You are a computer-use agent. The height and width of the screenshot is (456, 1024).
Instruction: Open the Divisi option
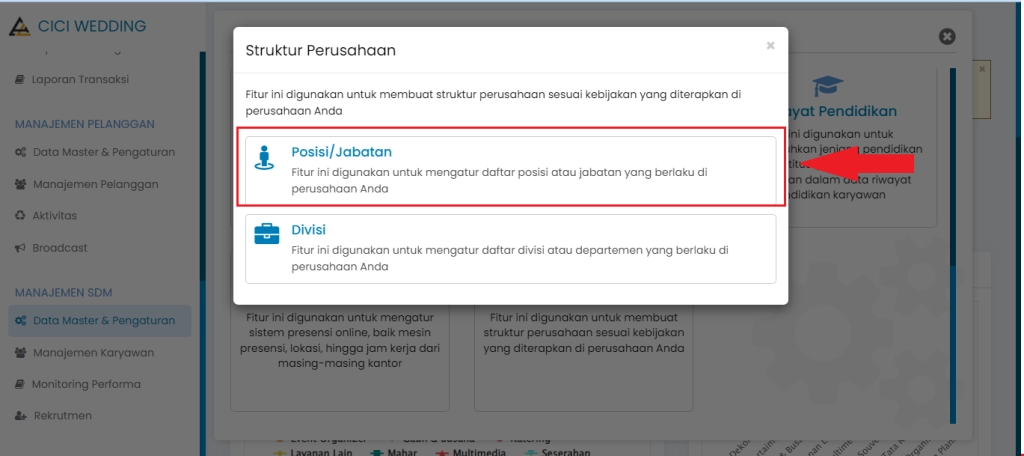pyautogui.click(x=510, y=248)
